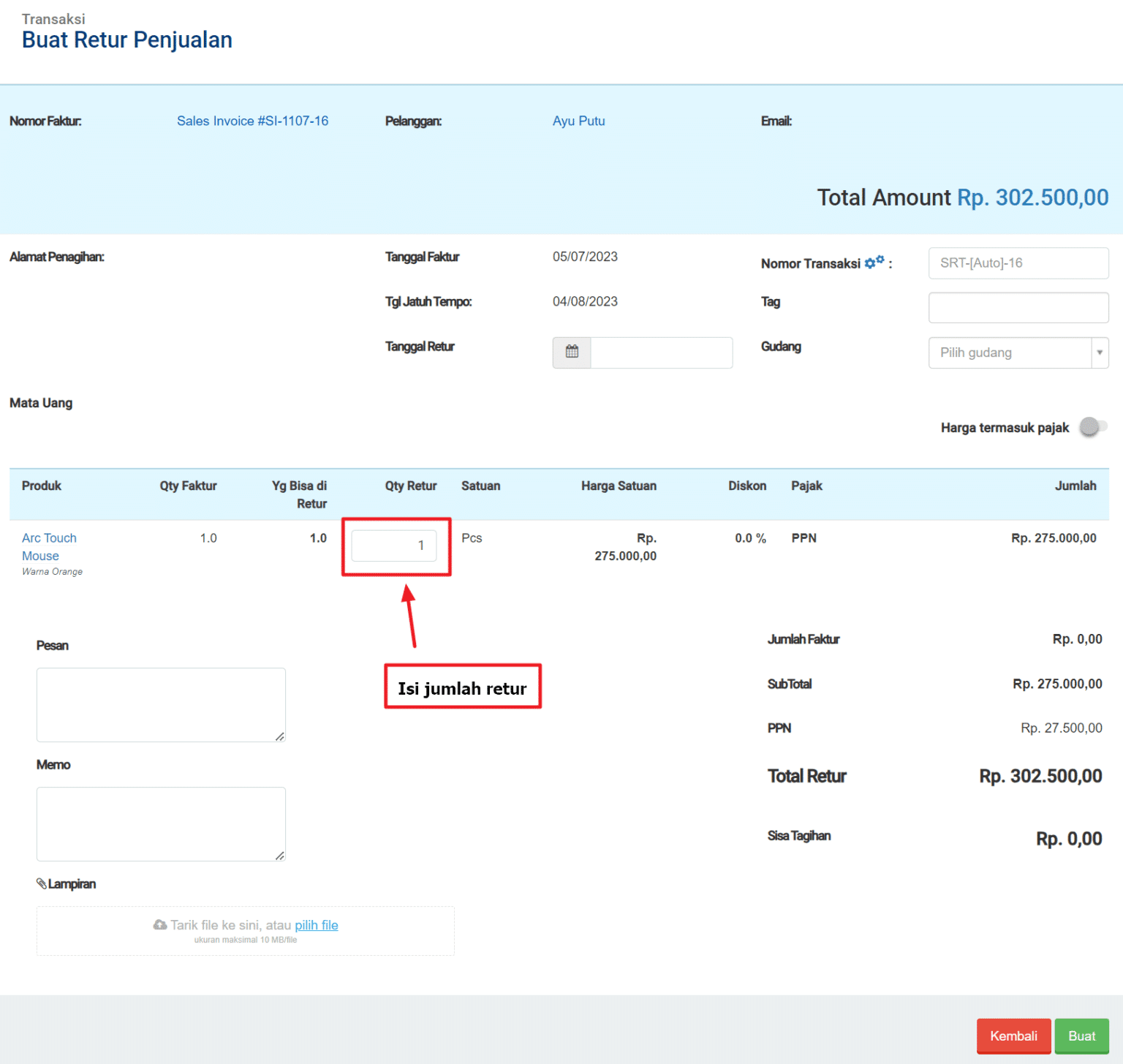Focus the Qty Retur input field
Image resolution: width=1123 pixels, height=1064 pixels.
(393, 546)
